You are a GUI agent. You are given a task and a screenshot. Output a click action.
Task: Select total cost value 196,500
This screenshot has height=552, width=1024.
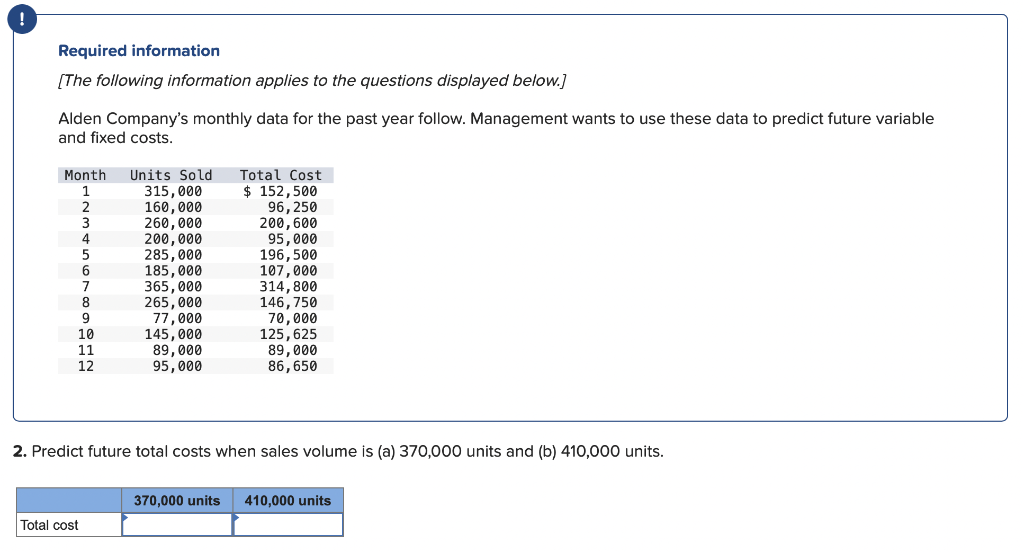coord(289,255)
